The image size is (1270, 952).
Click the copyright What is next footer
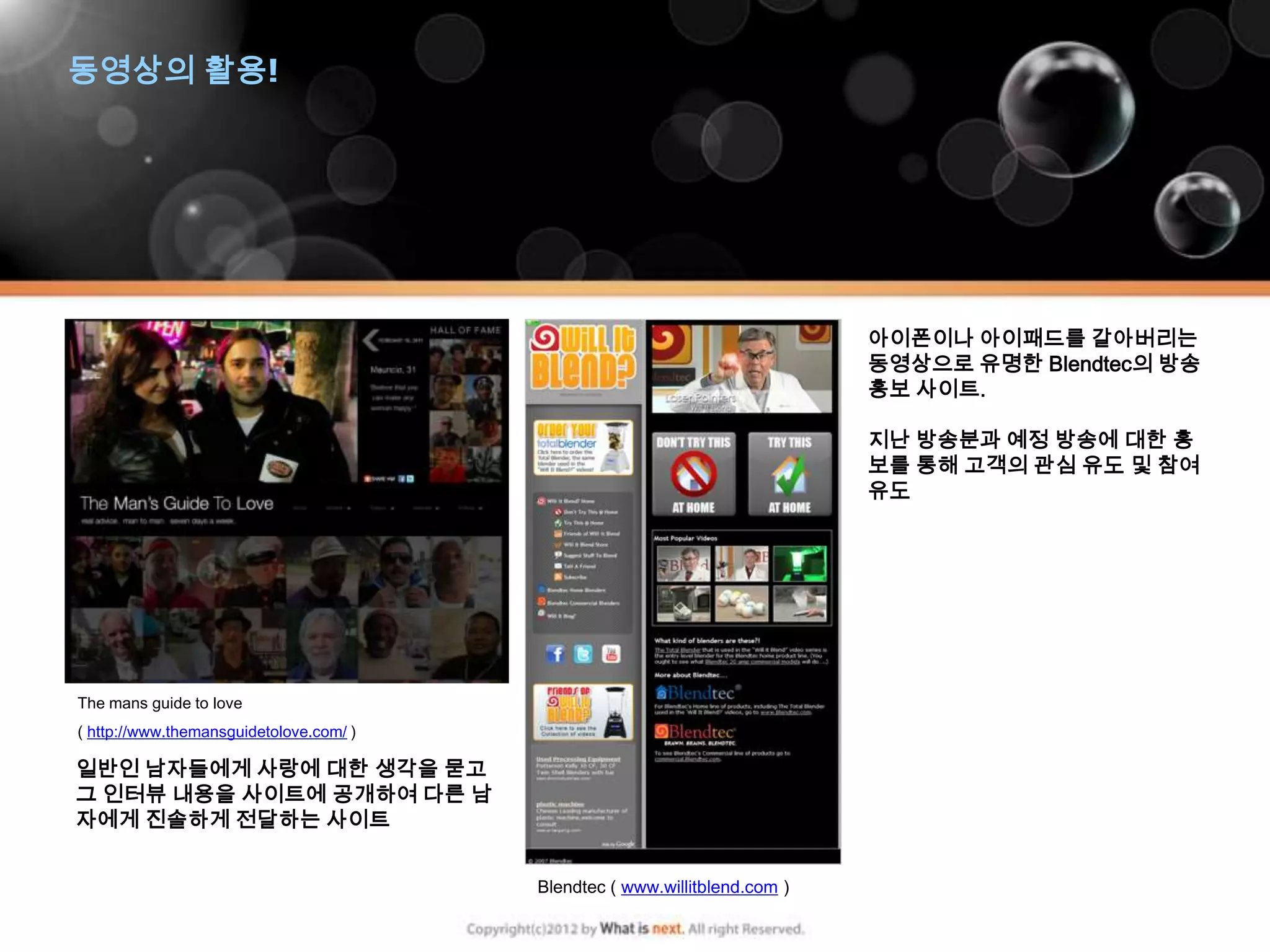[x=635, y=928]
